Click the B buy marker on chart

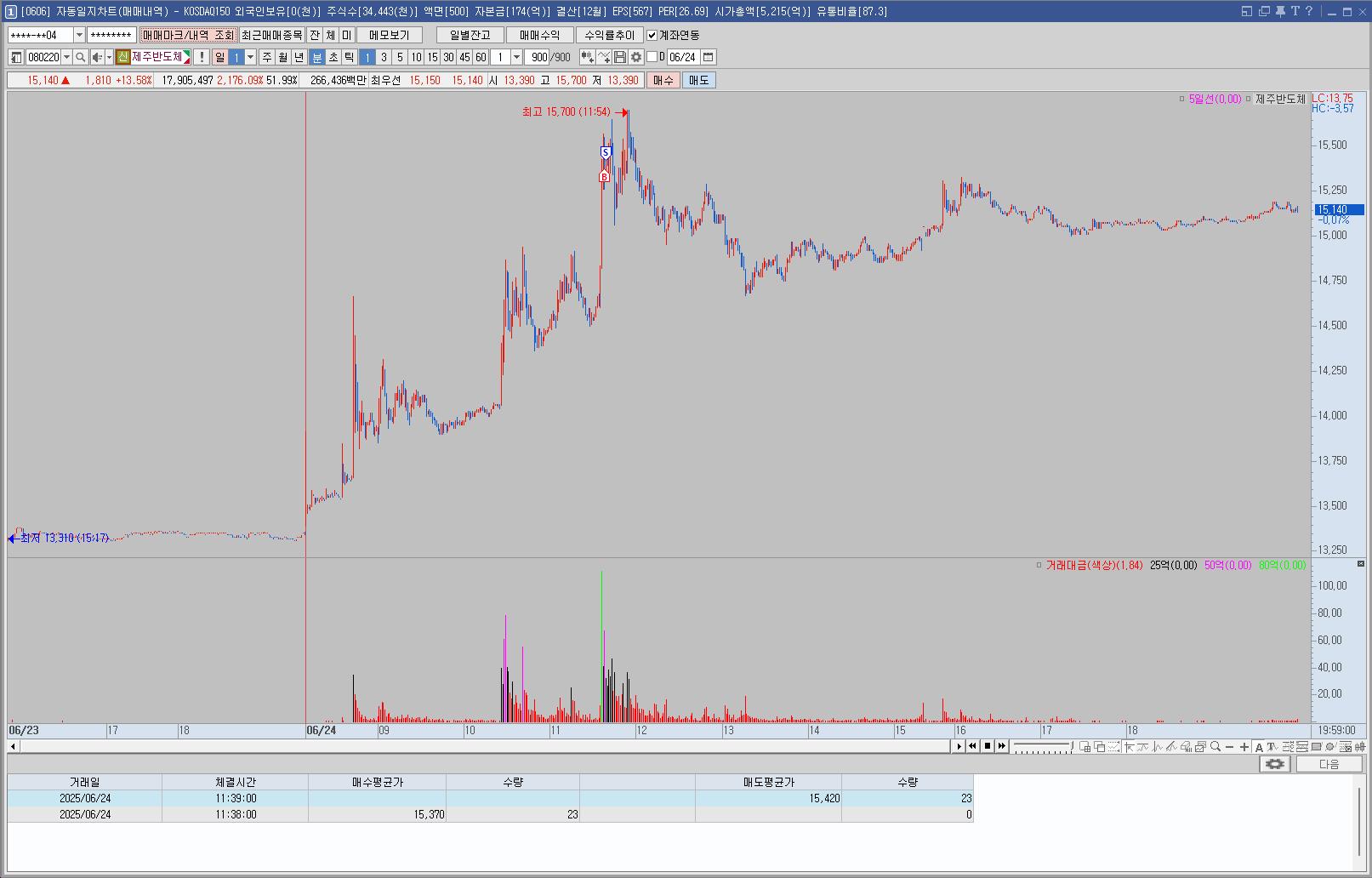(x=604, y=176)
